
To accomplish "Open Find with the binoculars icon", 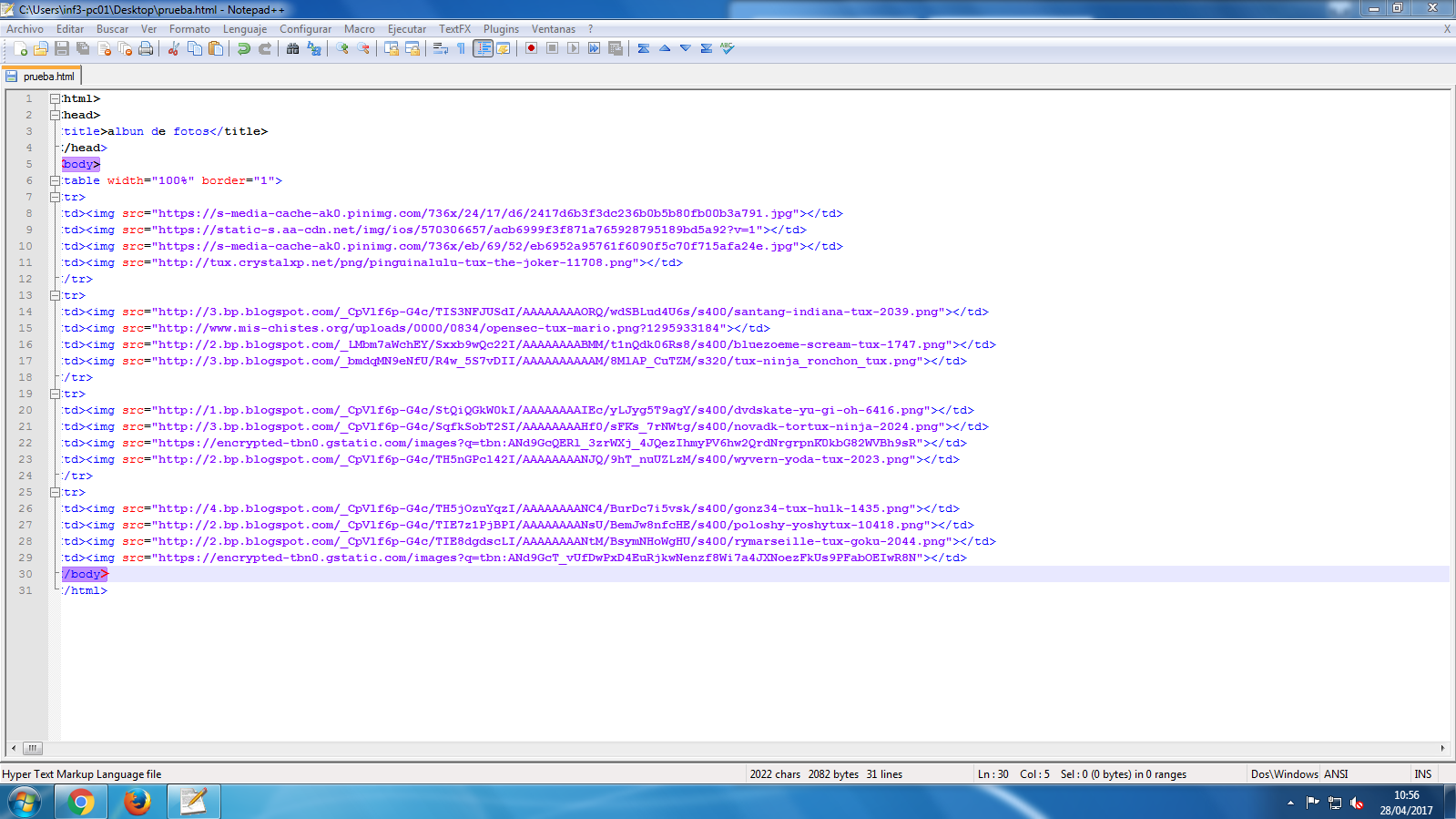I will (292, 48).
